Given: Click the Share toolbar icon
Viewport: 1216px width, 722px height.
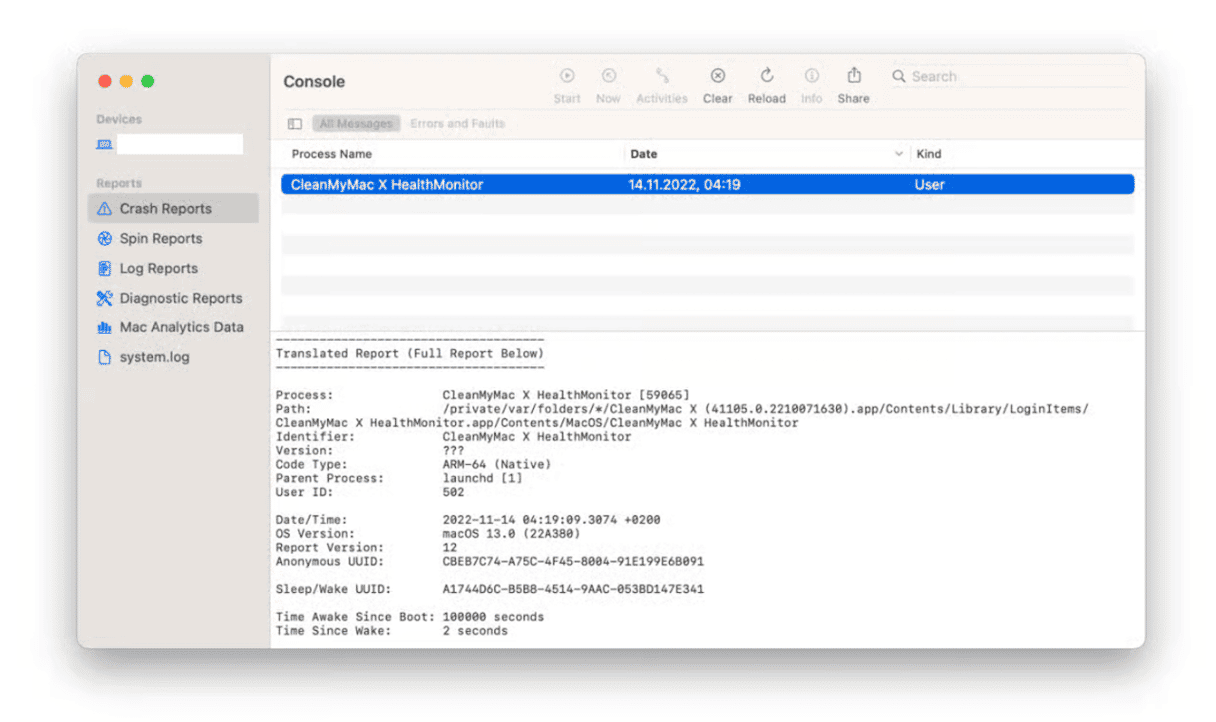Looking at the screenshot, I should [x=853, y=76].
